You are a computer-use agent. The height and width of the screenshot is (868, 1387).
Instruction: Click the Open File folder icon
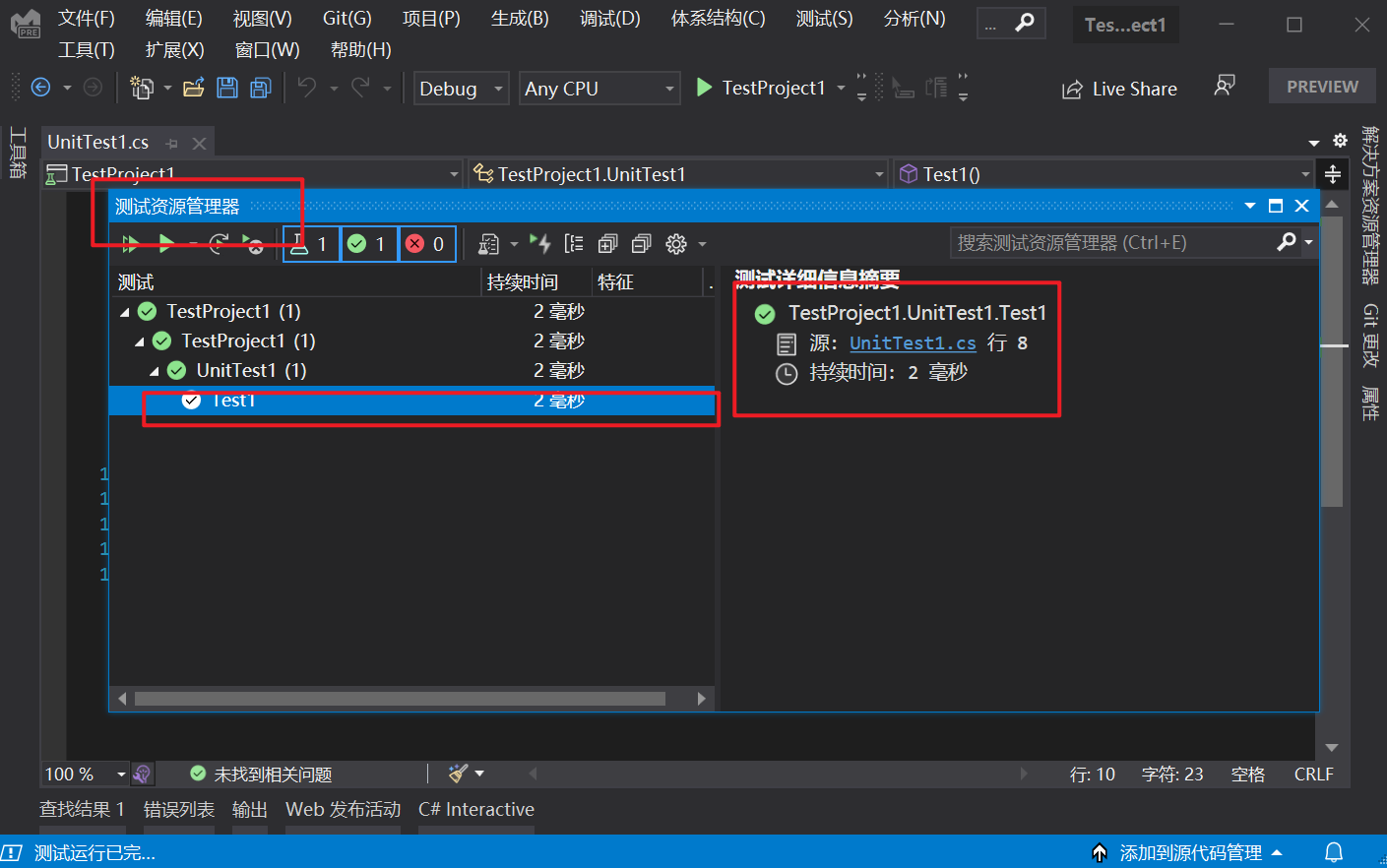tap(194, 88)
